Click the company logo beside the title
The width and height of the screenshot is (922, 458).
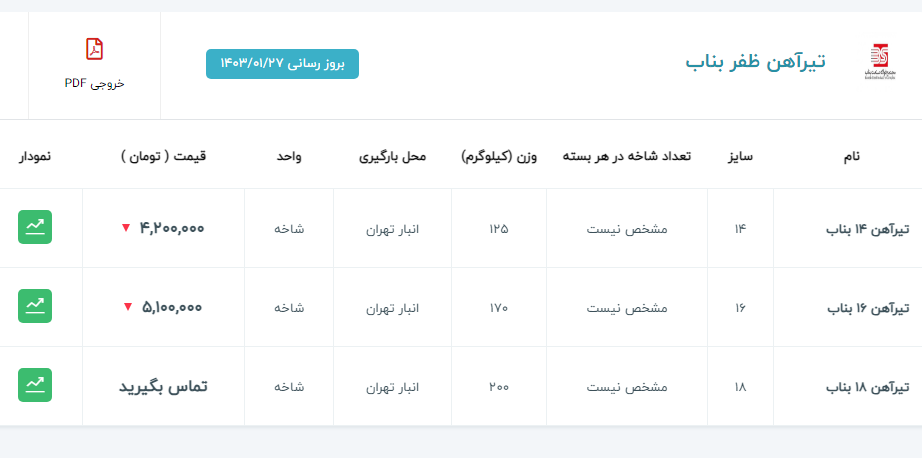click(877, 62)
